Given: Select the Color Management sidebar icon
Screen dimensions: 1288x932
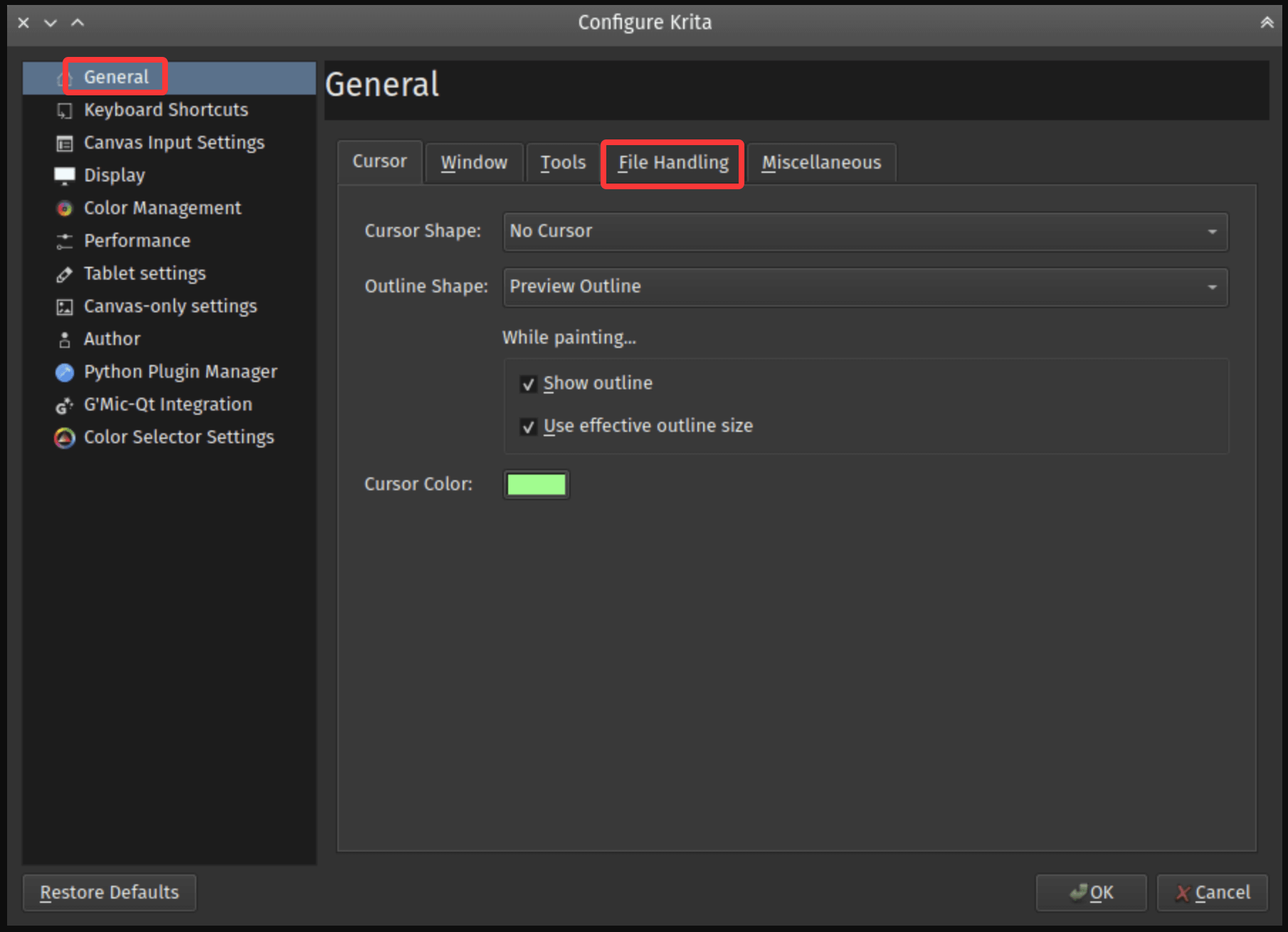Looking at the screenshot, I should pos(65,208).
